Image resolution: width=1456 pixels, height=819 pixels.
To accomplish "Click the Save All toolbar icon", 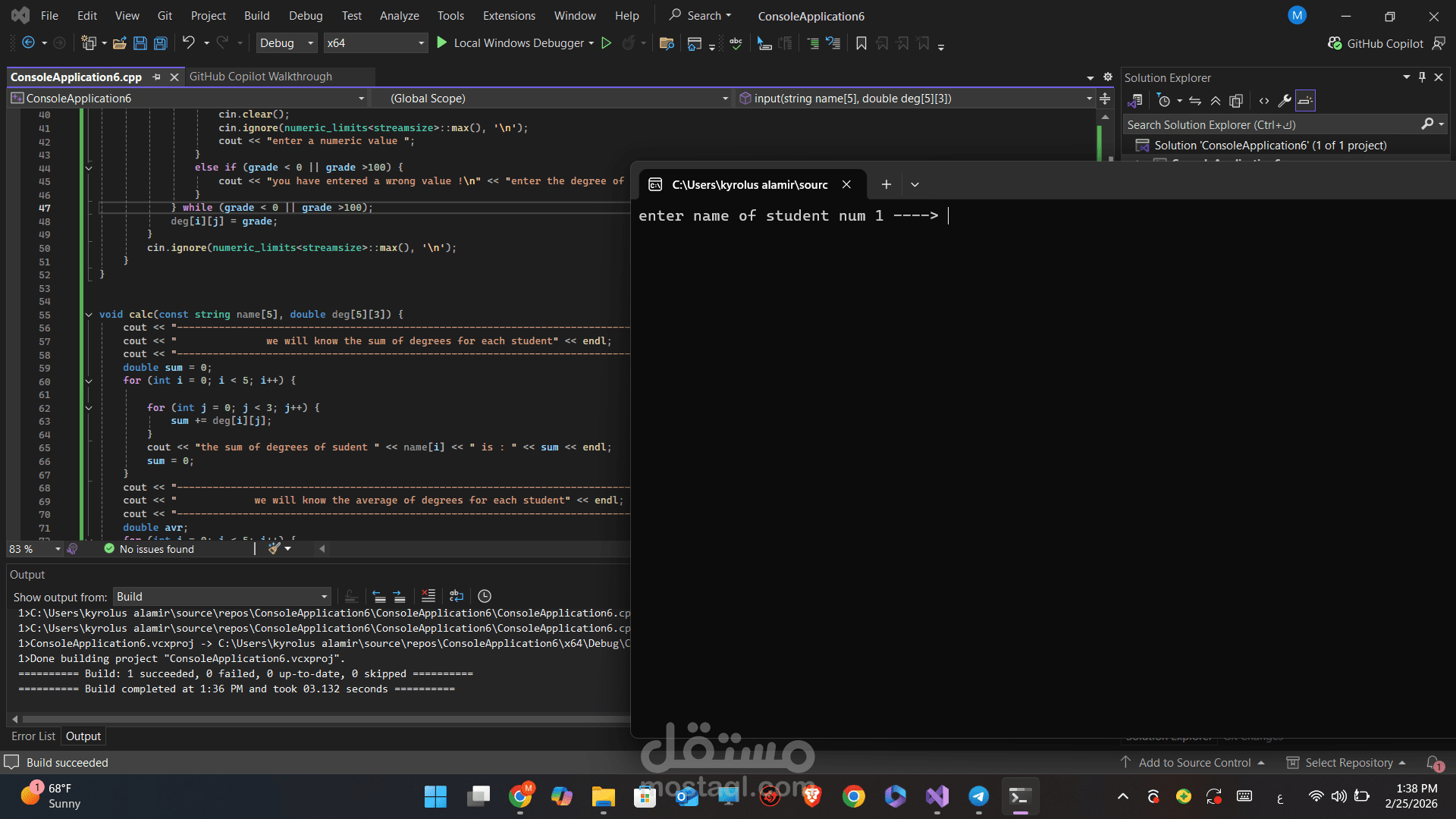I will (x=161, y=43).
